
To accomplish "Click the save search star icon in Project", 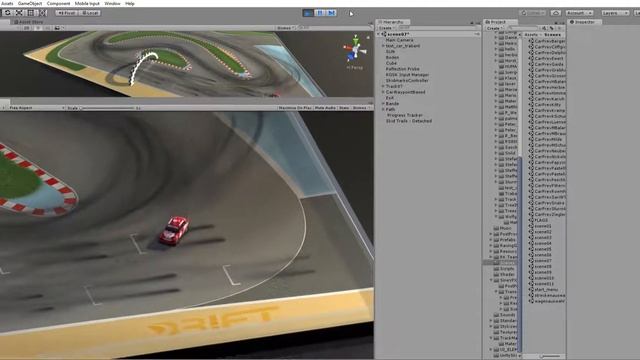I will pyautogui.click(x=560, y=28).
